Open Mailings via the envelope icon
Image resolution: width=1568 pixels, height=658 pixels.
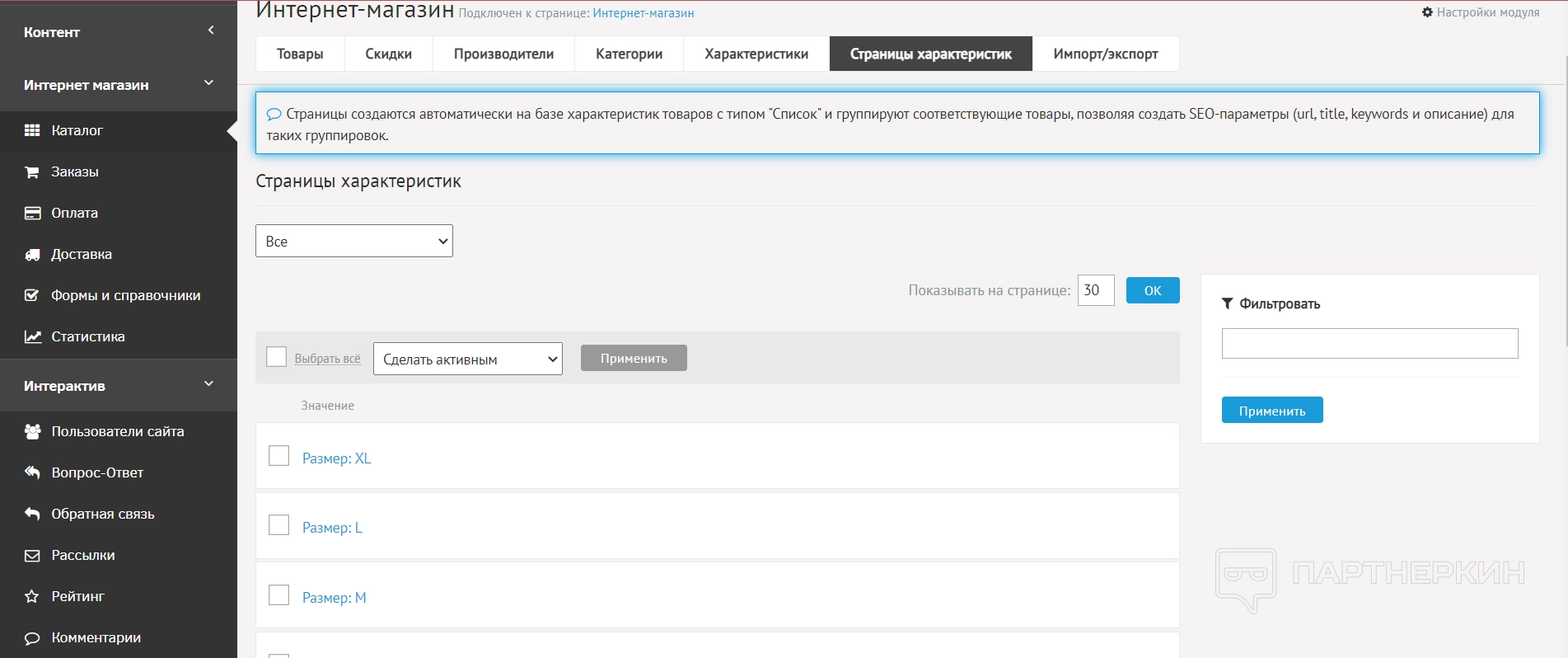32,556
